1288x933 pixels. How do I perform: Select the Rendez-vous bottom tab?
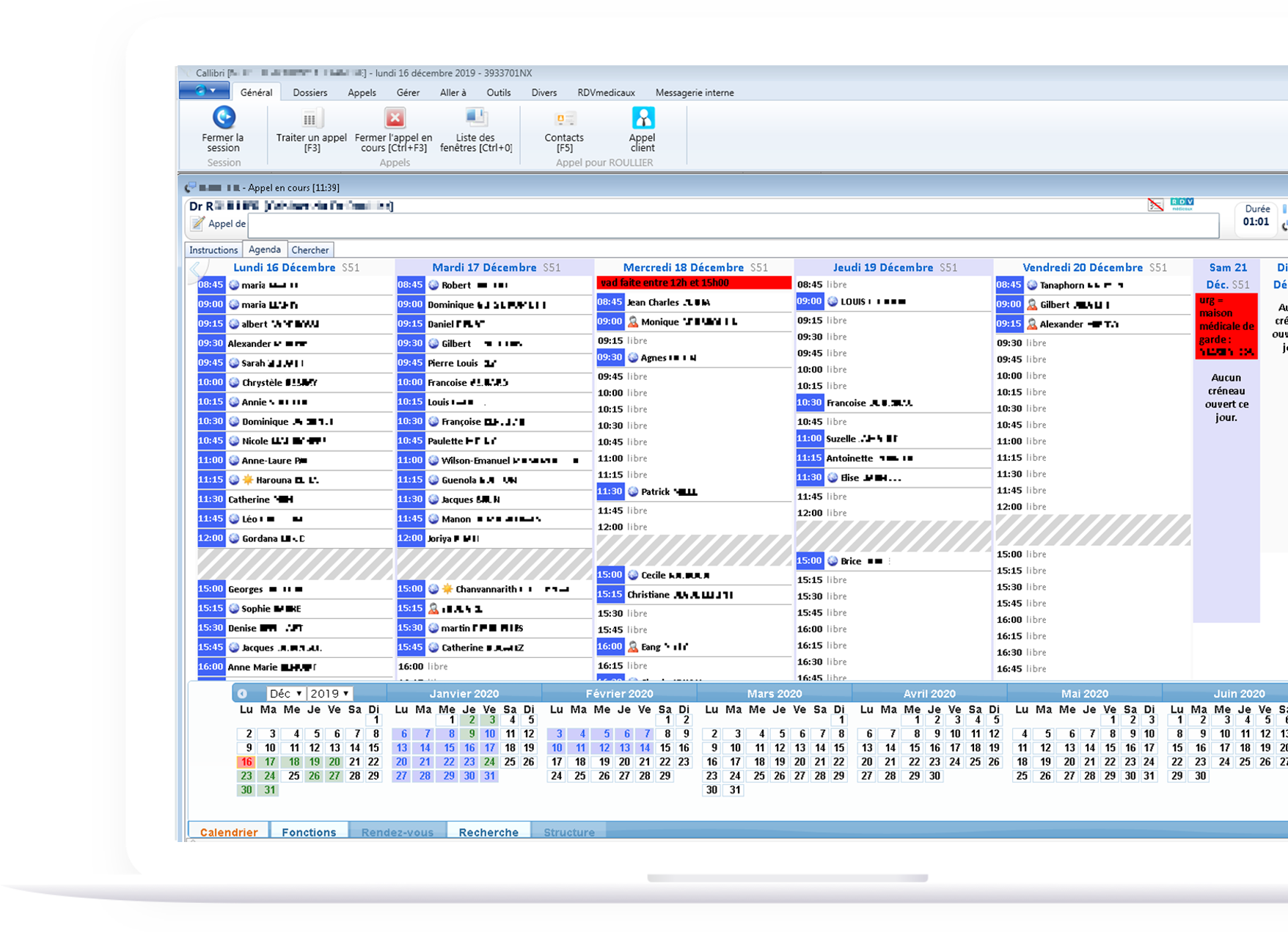click(x=397, y=832)
